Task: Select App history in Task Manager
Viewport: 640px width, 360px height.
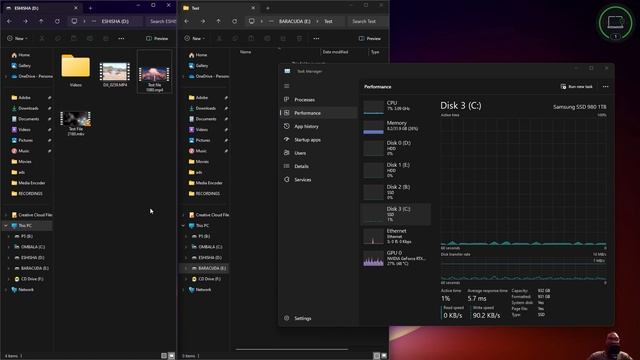Action: click(x=318, y=127)
